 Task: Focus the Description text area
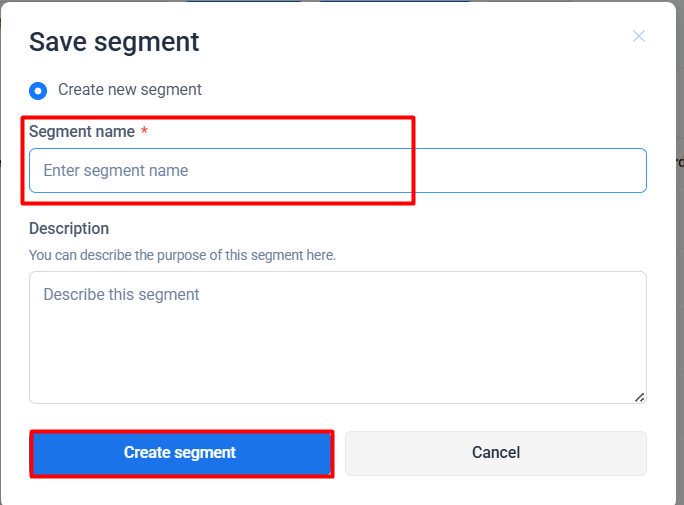tap(337, 337)
